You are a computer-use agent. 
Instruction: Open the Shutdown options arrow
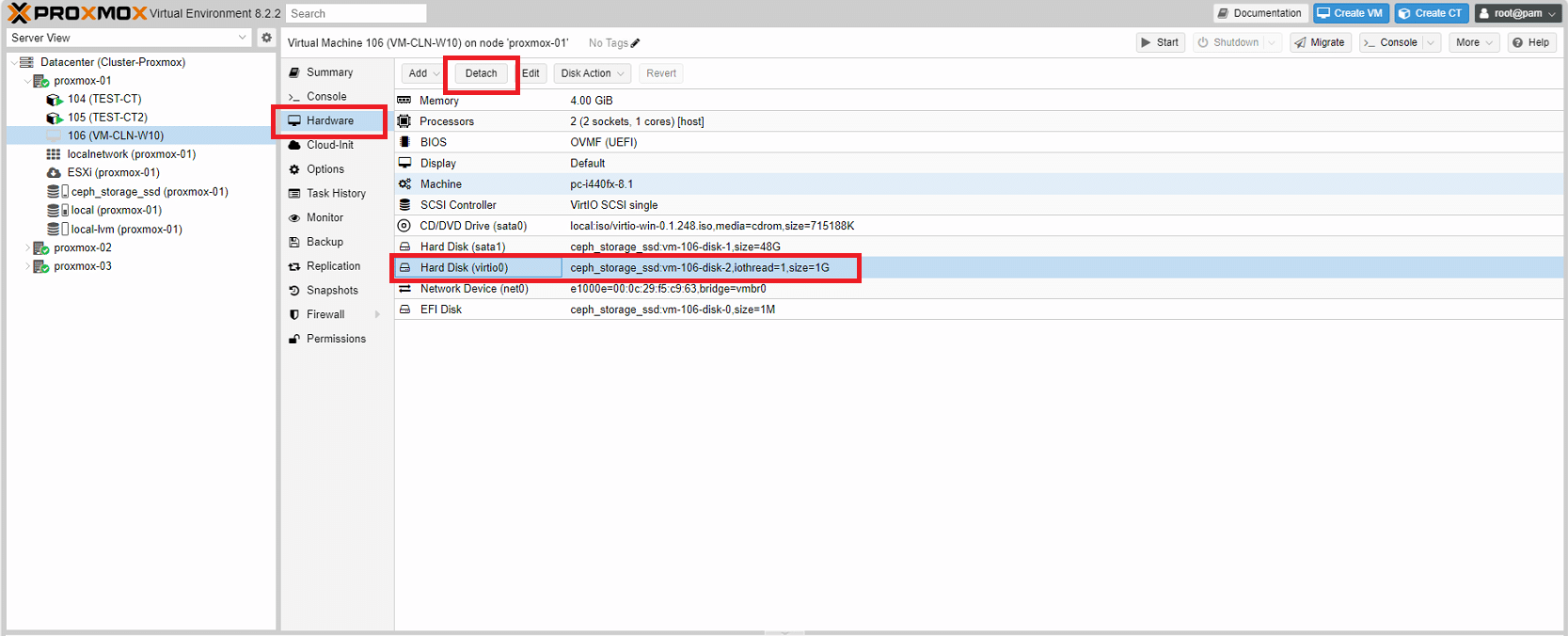pos(1272,42)
